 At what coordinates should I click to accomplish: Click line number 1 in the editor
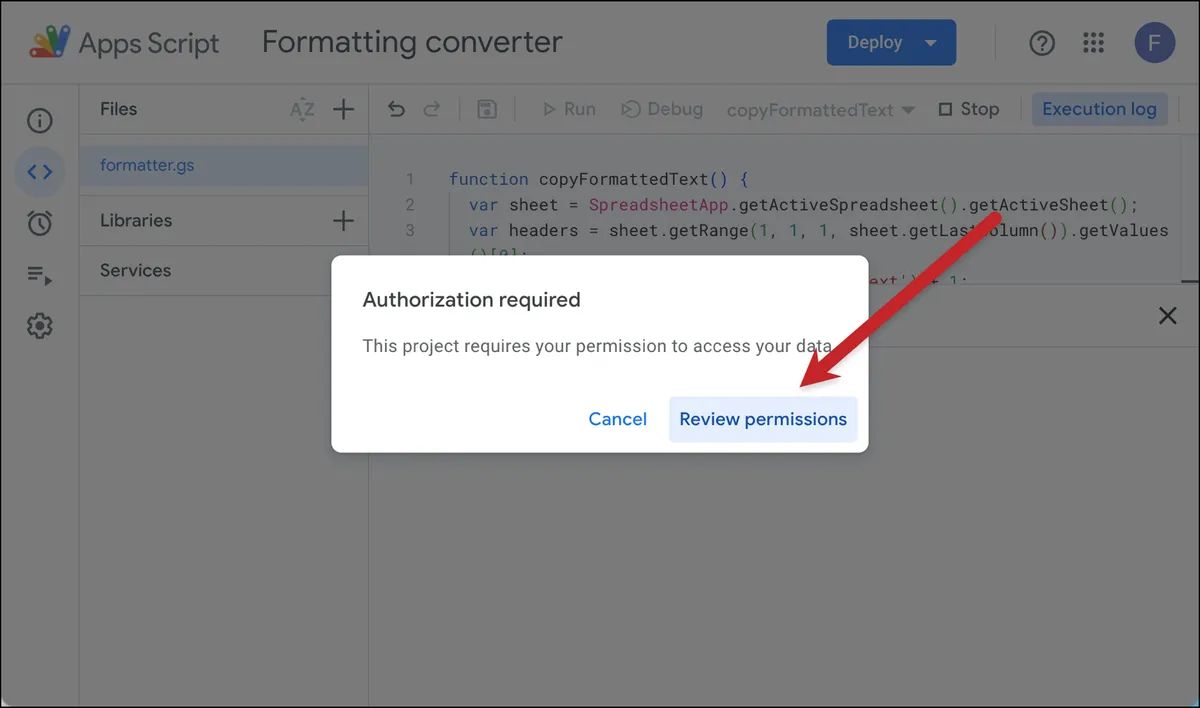(410, 179)
